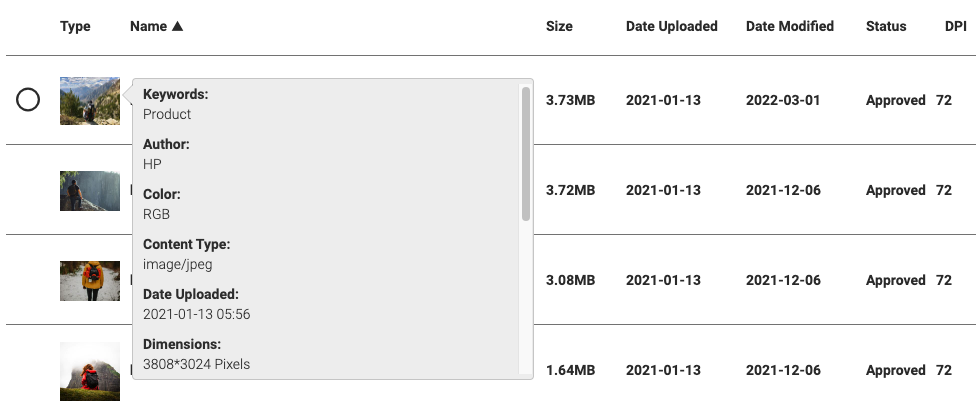Sort by the Status column header
Image resolution: width=976 pixels, height=412 pixels.
(x=886, y=27)
